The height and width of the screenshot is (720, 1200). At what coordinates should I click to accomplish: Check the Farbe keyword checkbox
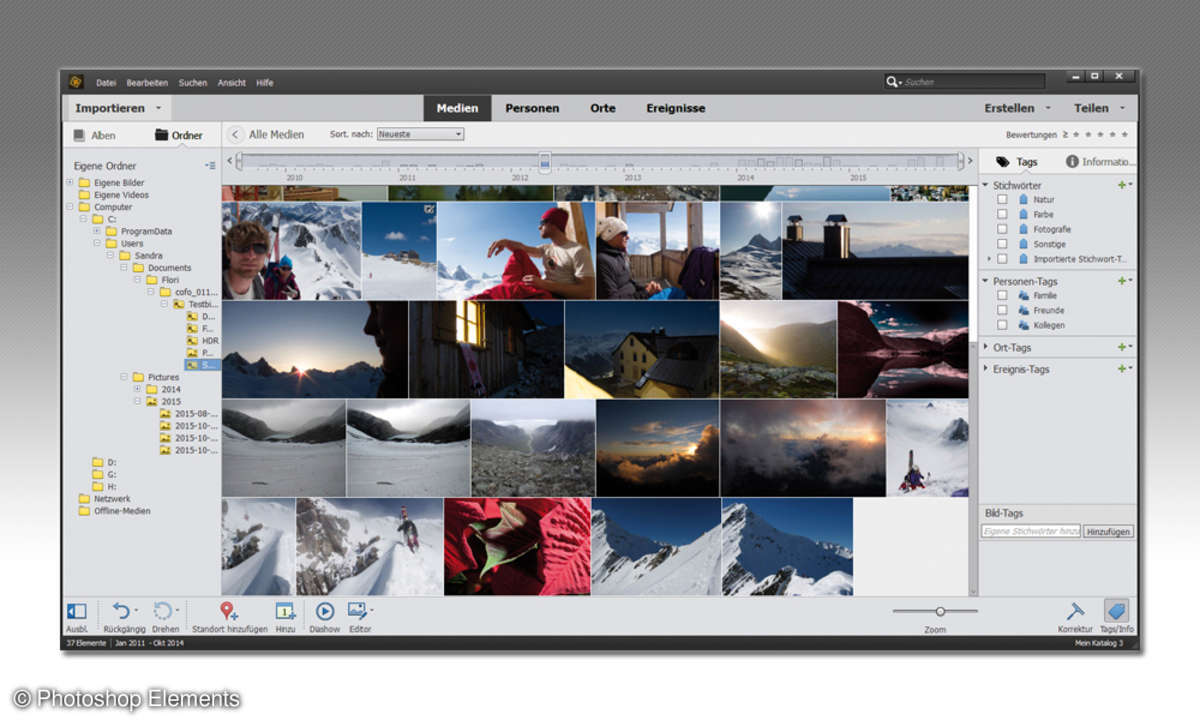click(1002, 215)
